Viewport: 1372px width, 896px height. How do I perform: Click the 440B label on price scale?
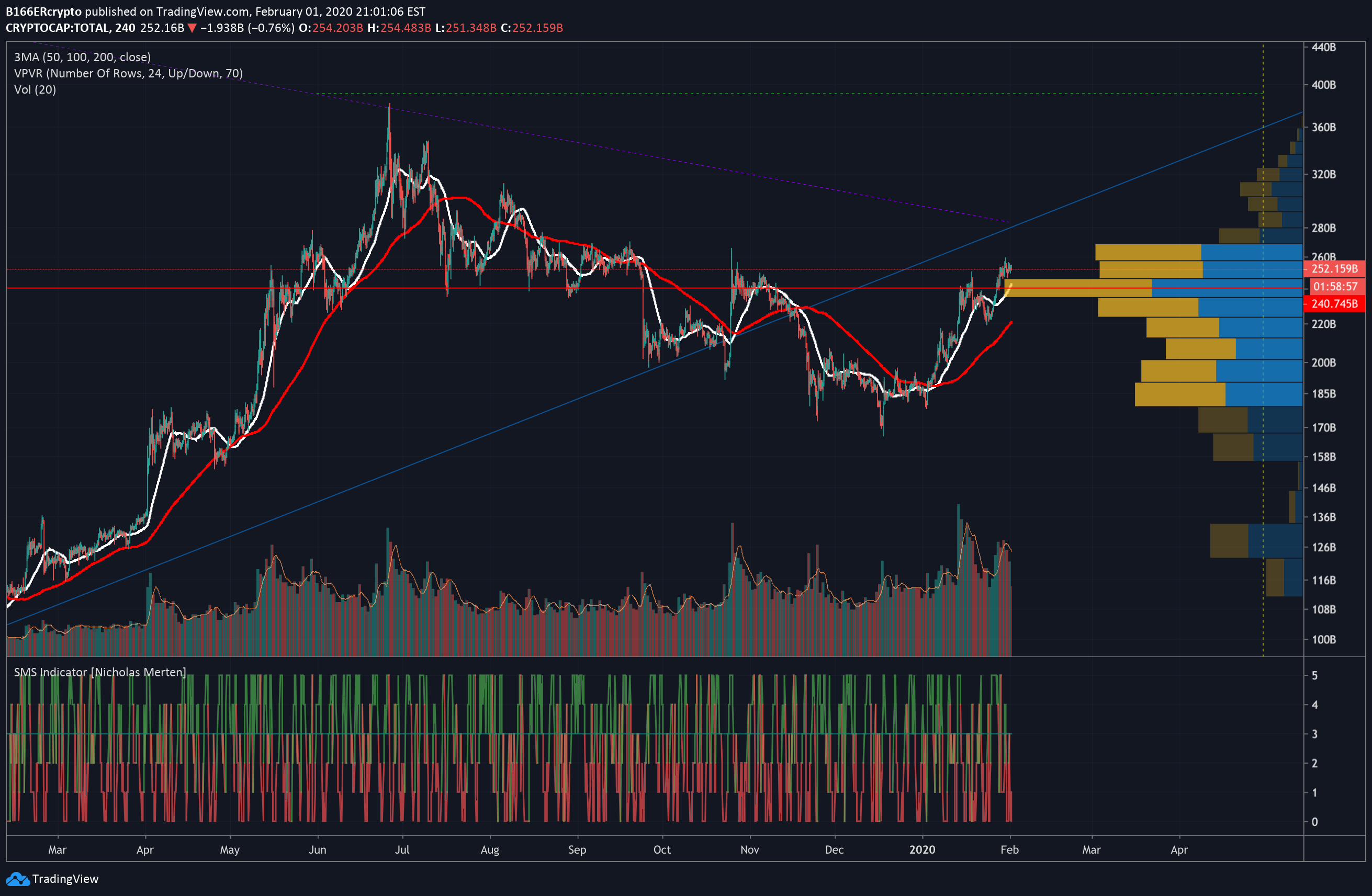(1323, 47)
